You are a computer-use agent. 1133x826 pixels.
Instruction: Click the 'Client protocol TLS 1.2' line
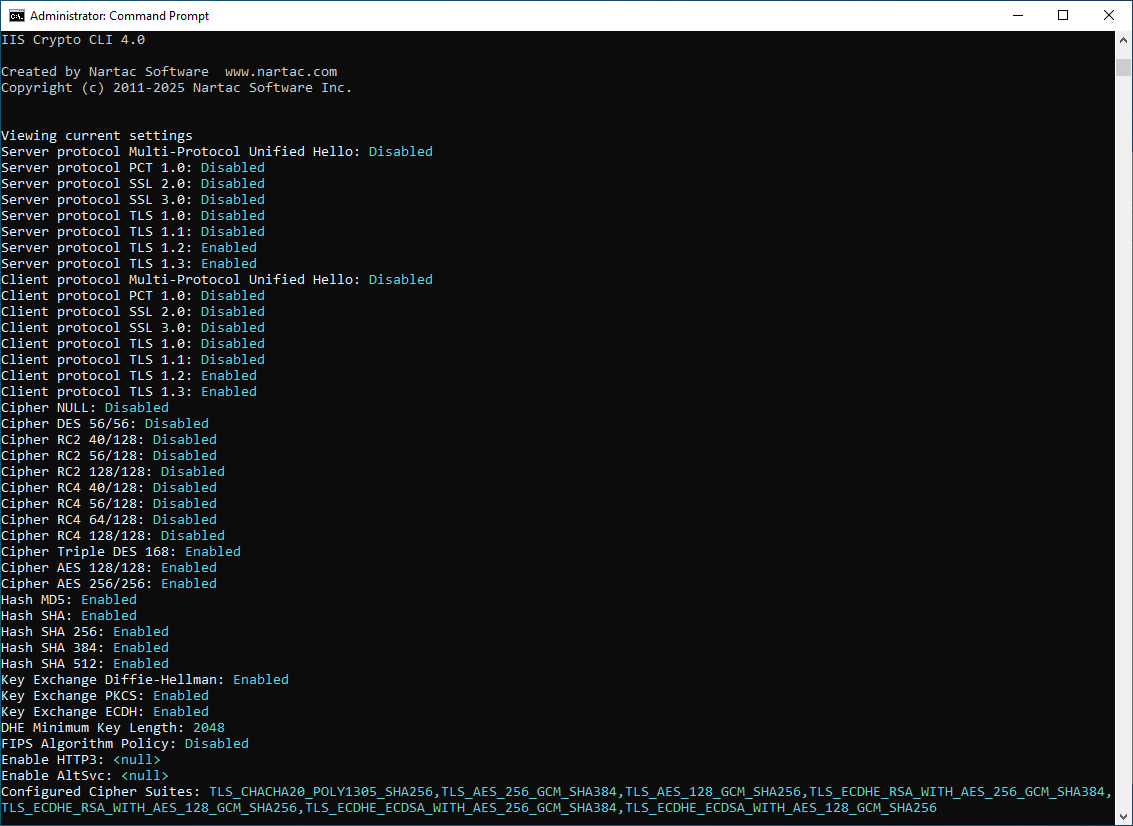[x=129, y=376]
